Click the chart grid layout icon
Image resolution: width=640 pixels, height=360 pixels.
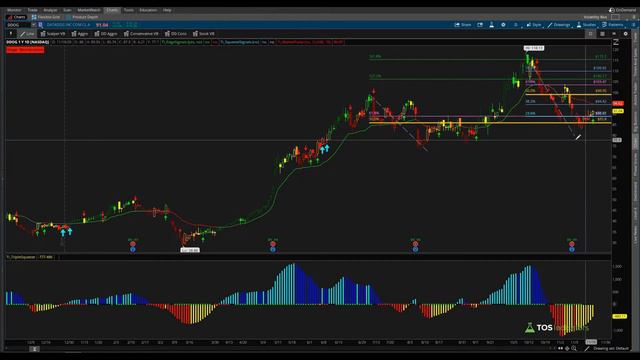(590, 34)
